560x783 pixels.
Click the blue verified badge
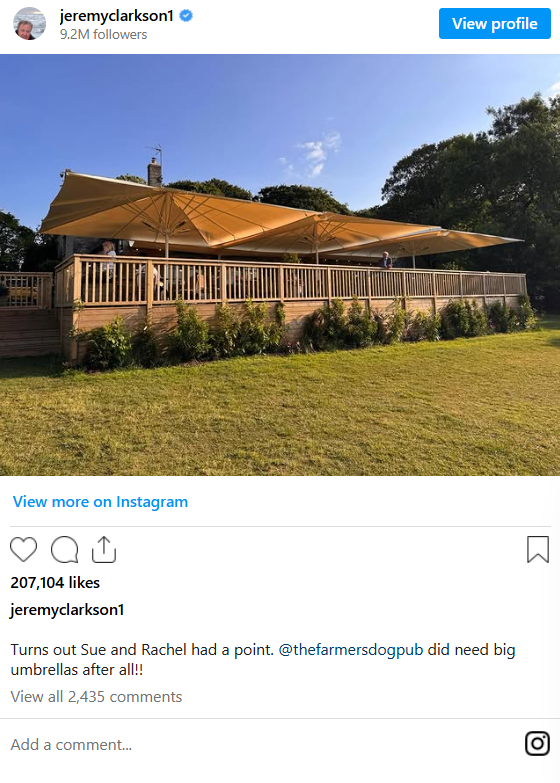[x=186, y=16]
